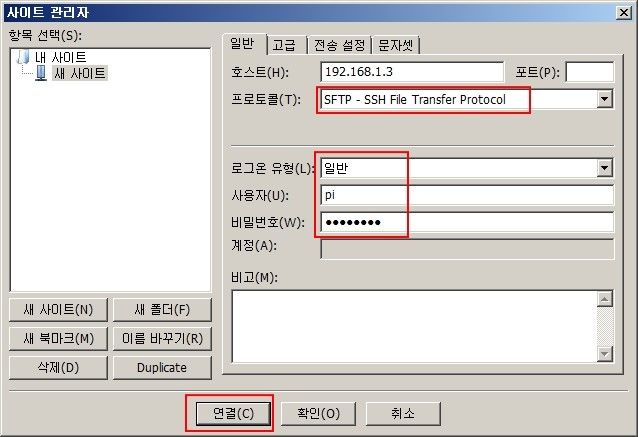Open the 문자셋 tab
Screen dimensions: 638x437
pos(396,45)
